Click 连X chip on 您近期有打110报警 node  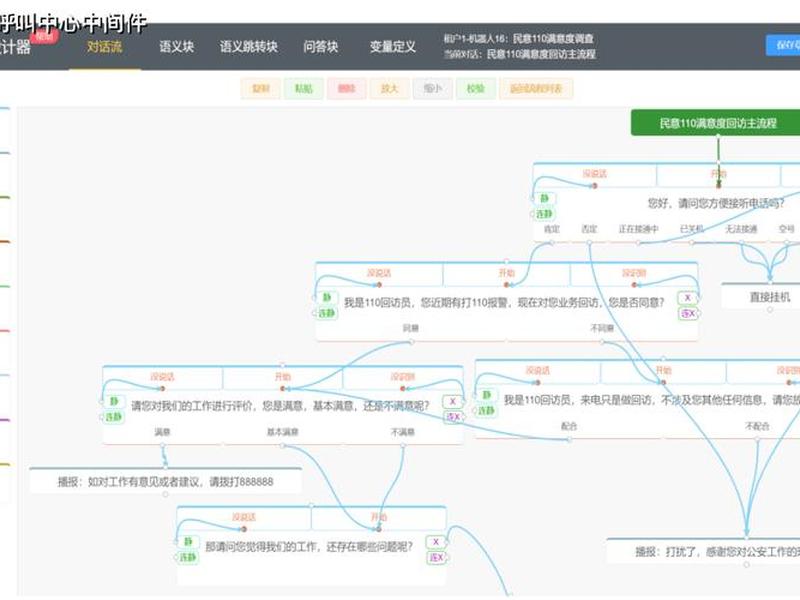point(688,313)
